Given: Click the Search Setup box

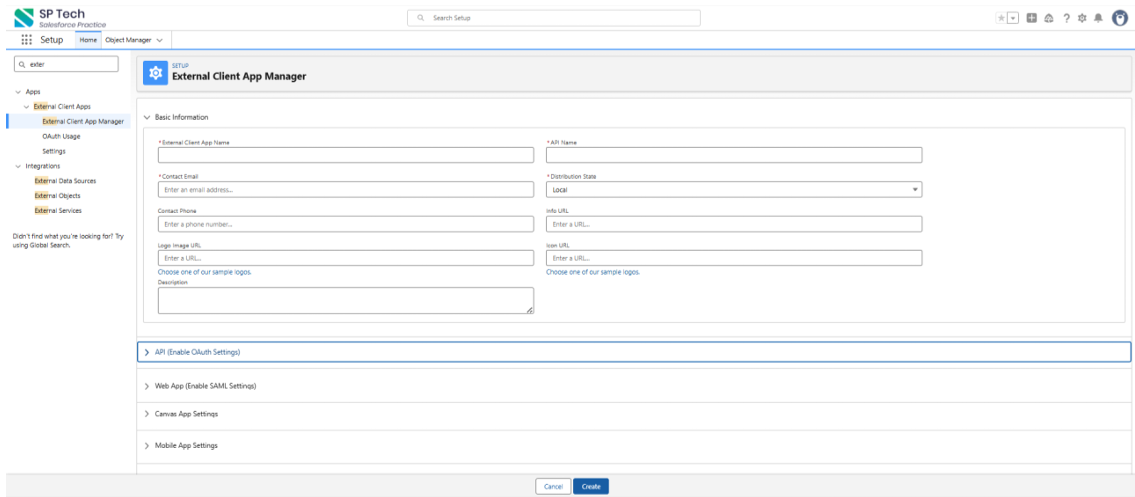Looking at the screenshot, I should pyautogui.click(x=554, y=17).
